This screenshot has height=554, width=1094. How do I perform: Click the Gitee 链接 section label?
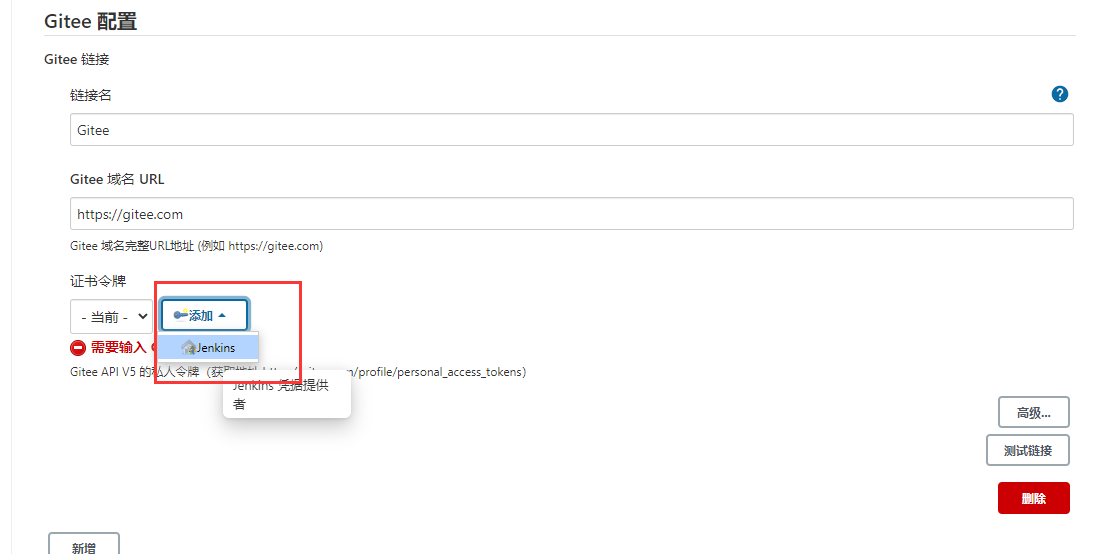pos(77,59)
